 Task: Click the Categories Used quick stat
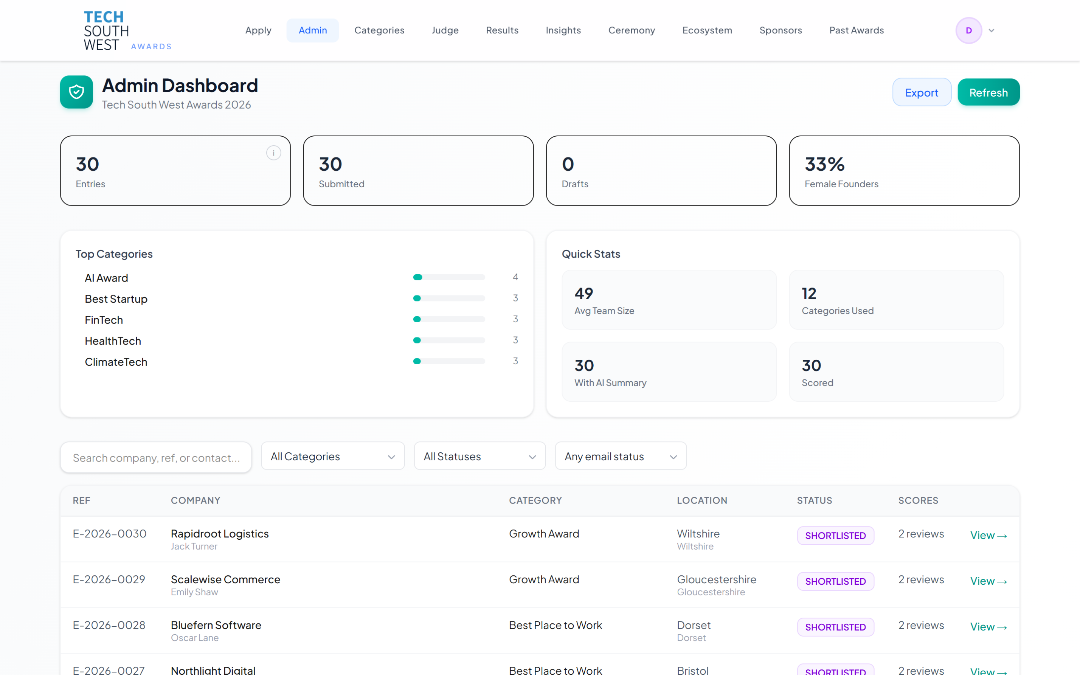pyautogui.click(x=896, y=300)
